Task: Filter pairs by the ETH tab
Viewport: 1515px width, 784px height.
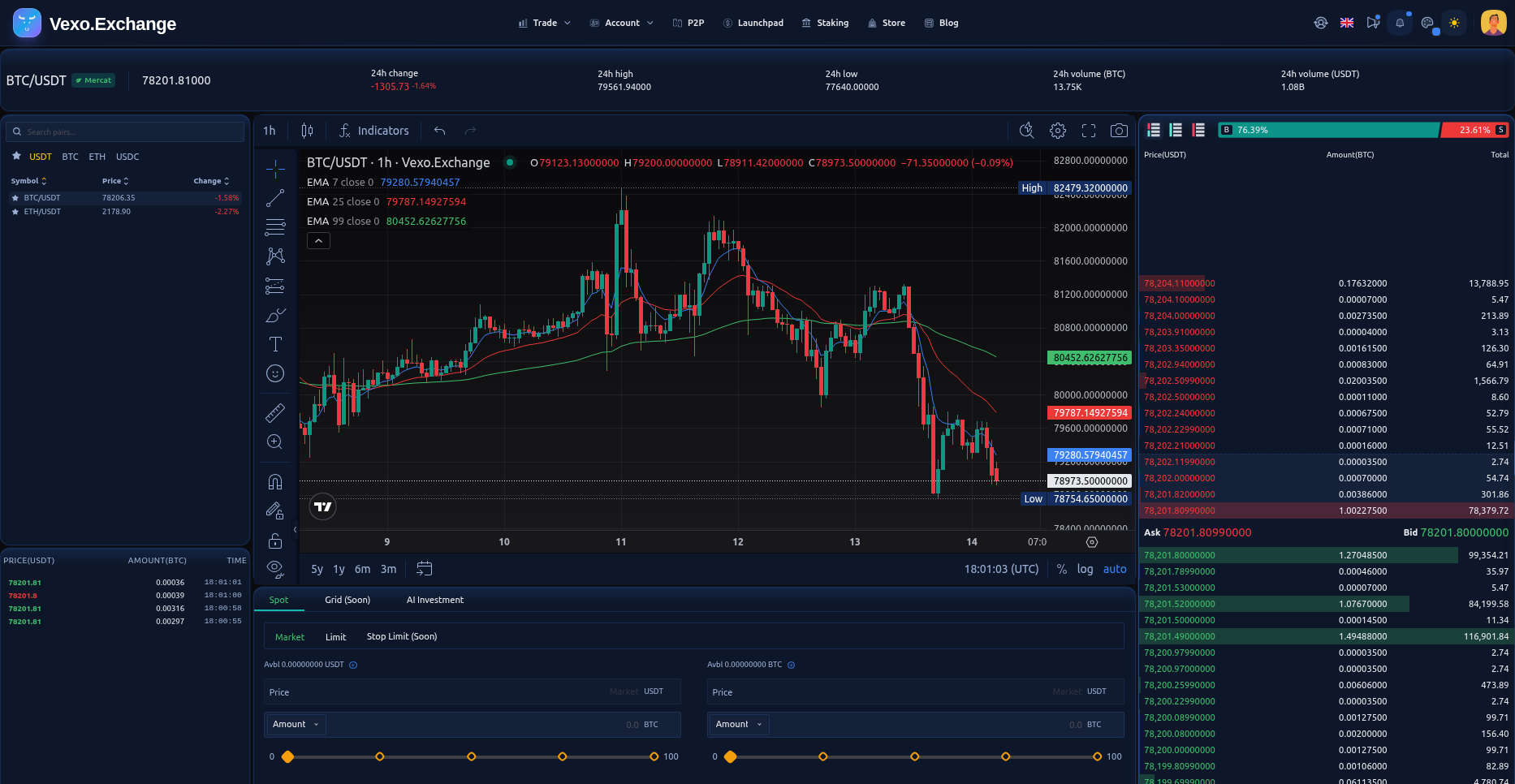Action: click(97, 157)
